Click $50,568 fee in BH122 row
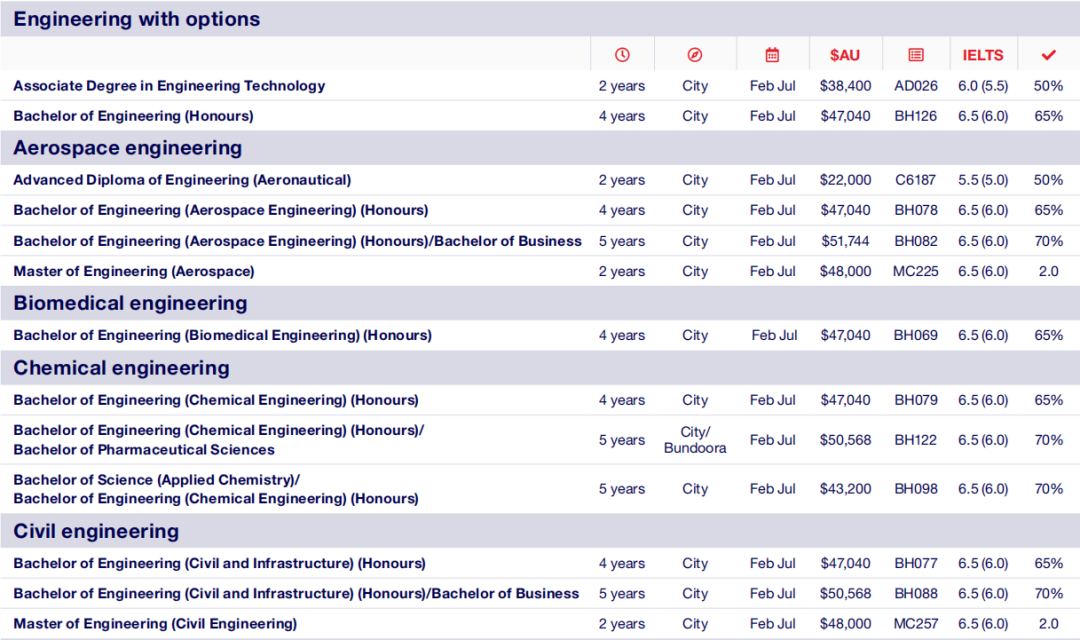This screenshot has height=640, width=1080. coord(845,440)
